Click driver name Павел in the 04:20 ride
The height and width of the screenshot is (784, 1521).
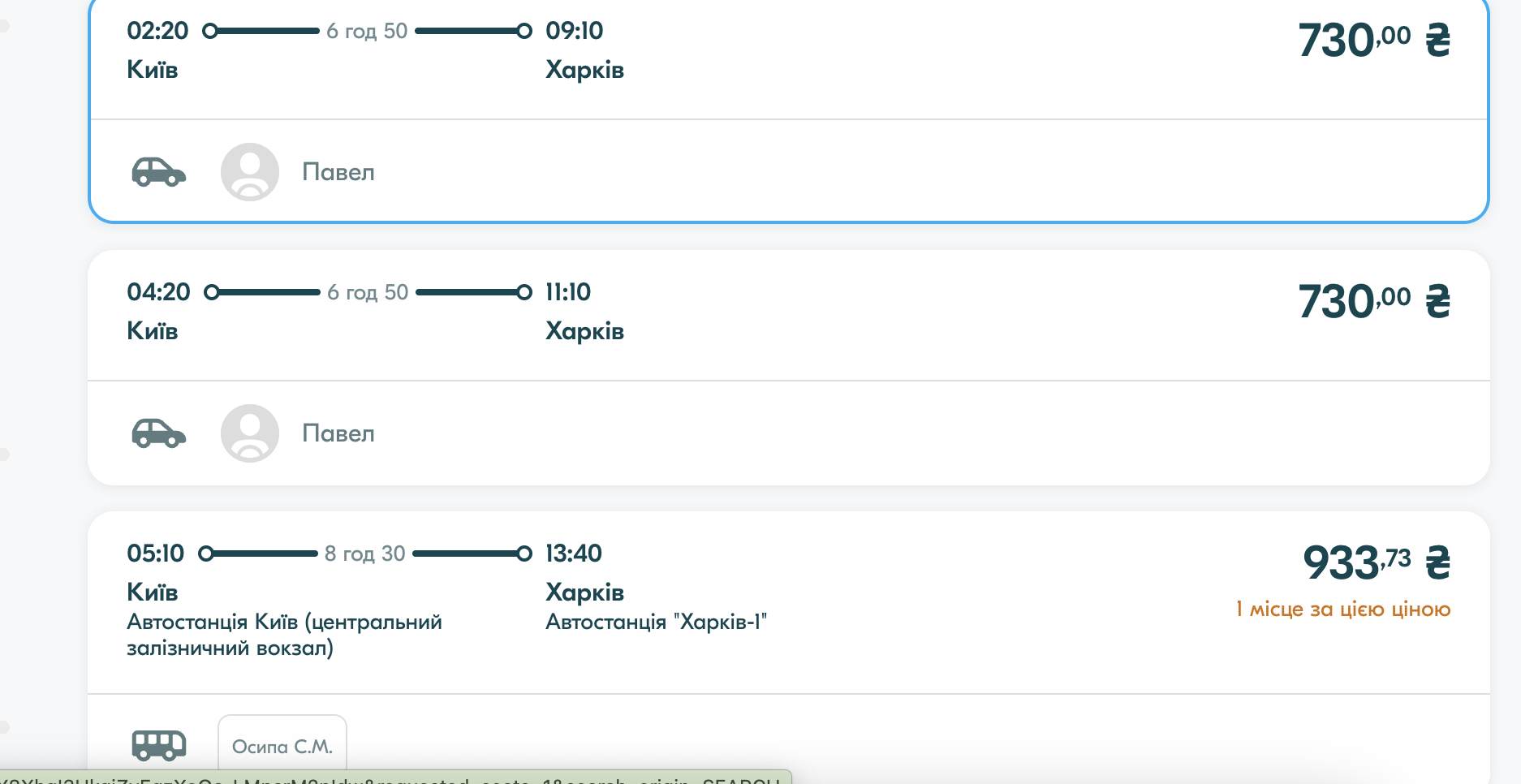[x=338, y=433]
